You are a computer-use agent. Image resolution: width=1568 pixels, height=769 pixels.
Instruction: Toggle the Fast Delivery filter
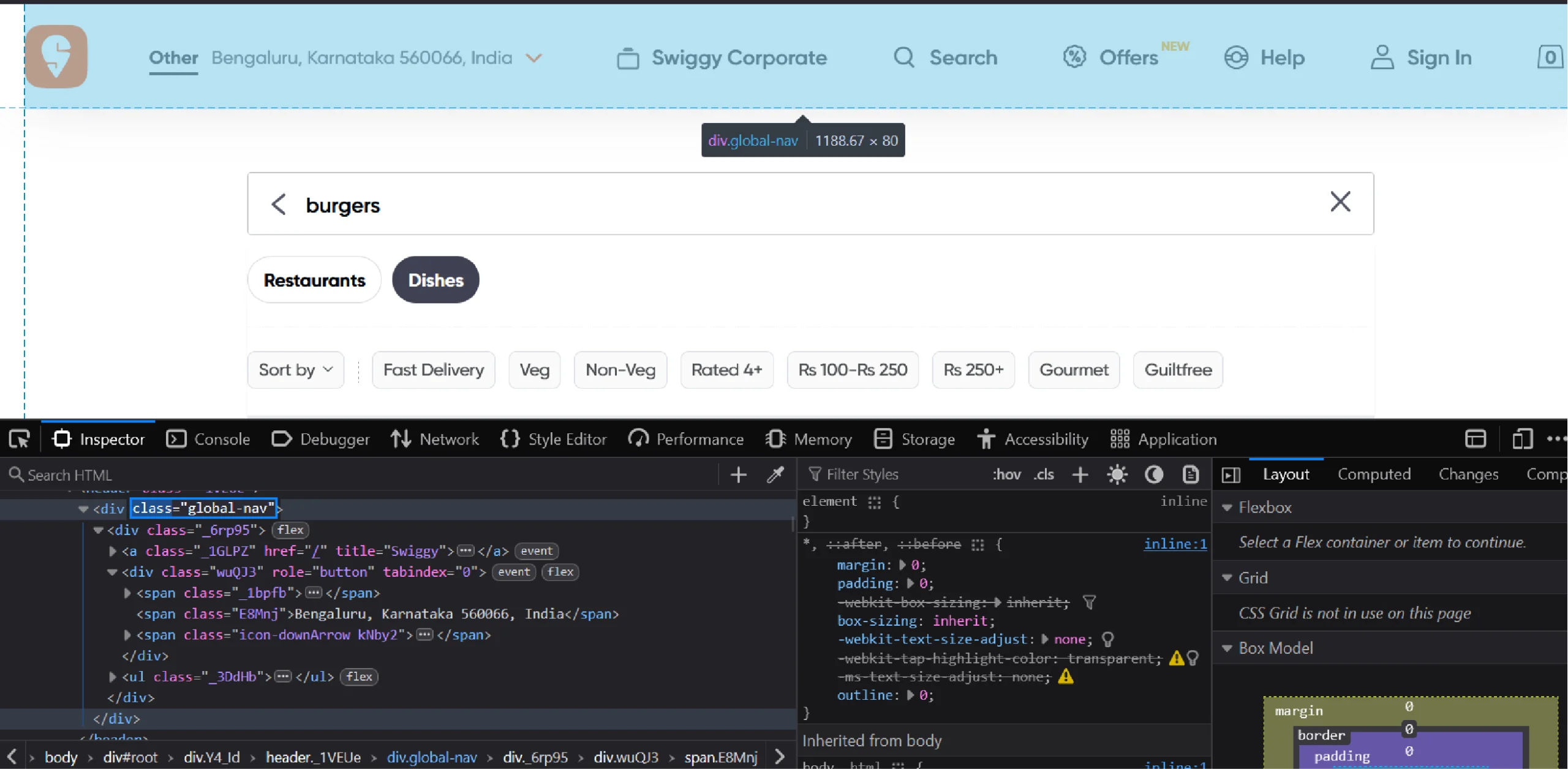pyautogui.click(x=434, y=370)
